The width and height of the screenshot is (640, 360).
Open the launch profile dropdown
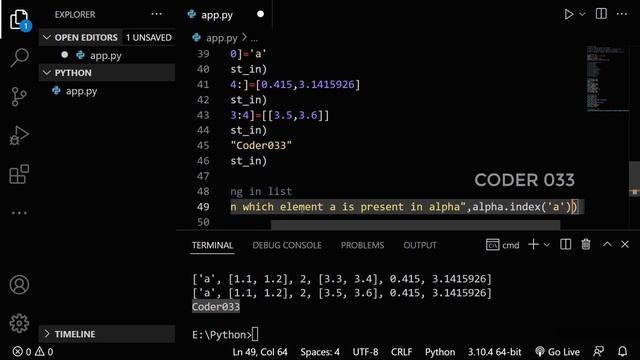coord(547,245)
